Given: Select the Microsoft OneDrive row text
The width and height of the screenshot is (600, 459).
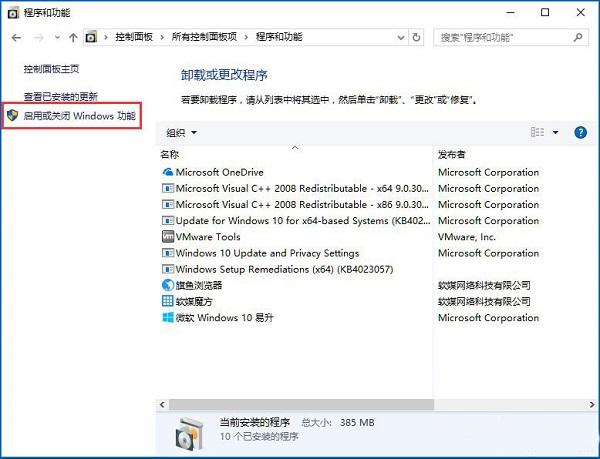Looking at the screenshot, I should click(x=220, y=172).
